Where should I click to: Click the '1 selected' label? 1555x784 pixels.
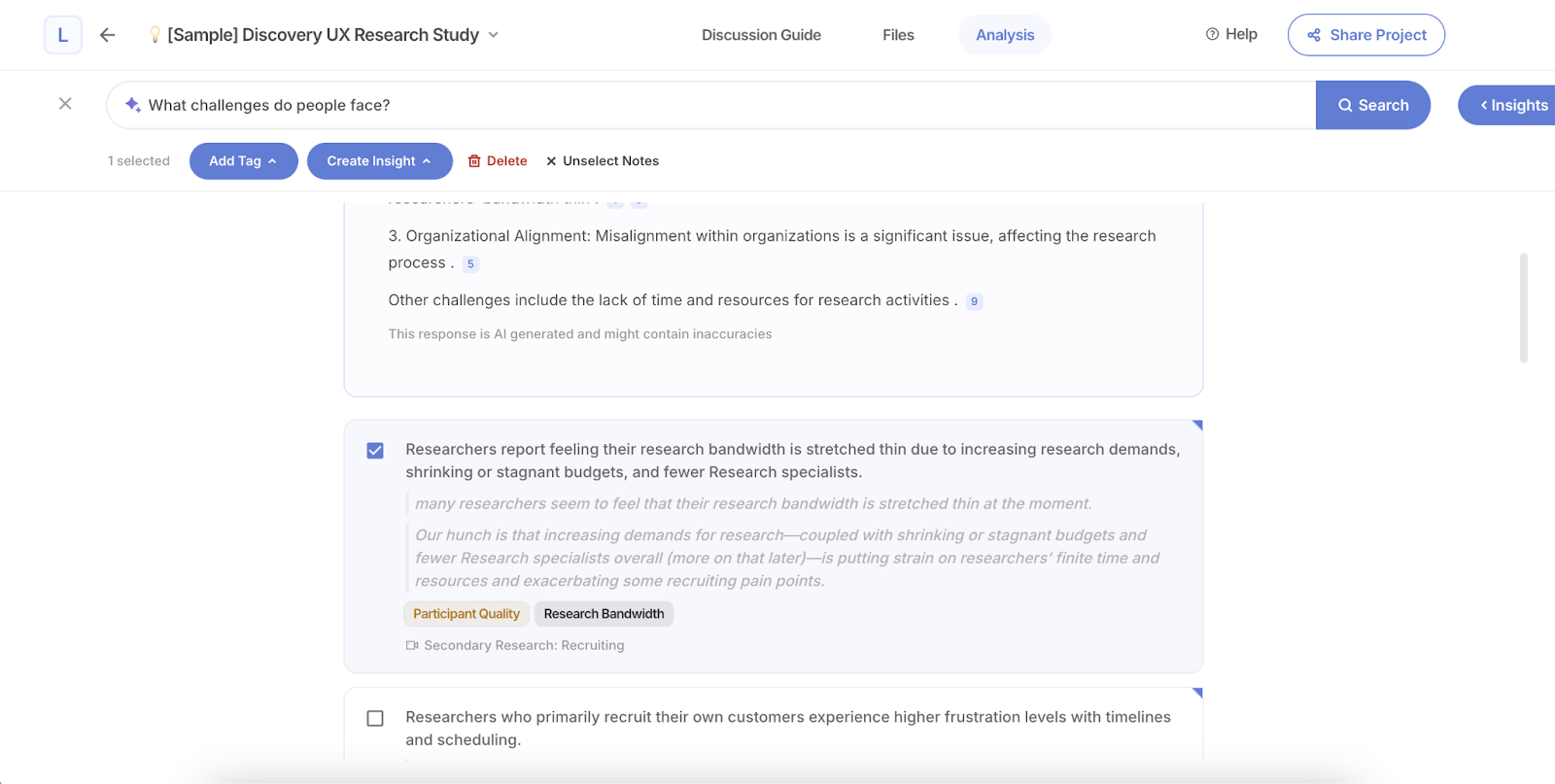(x=139, y=161)
